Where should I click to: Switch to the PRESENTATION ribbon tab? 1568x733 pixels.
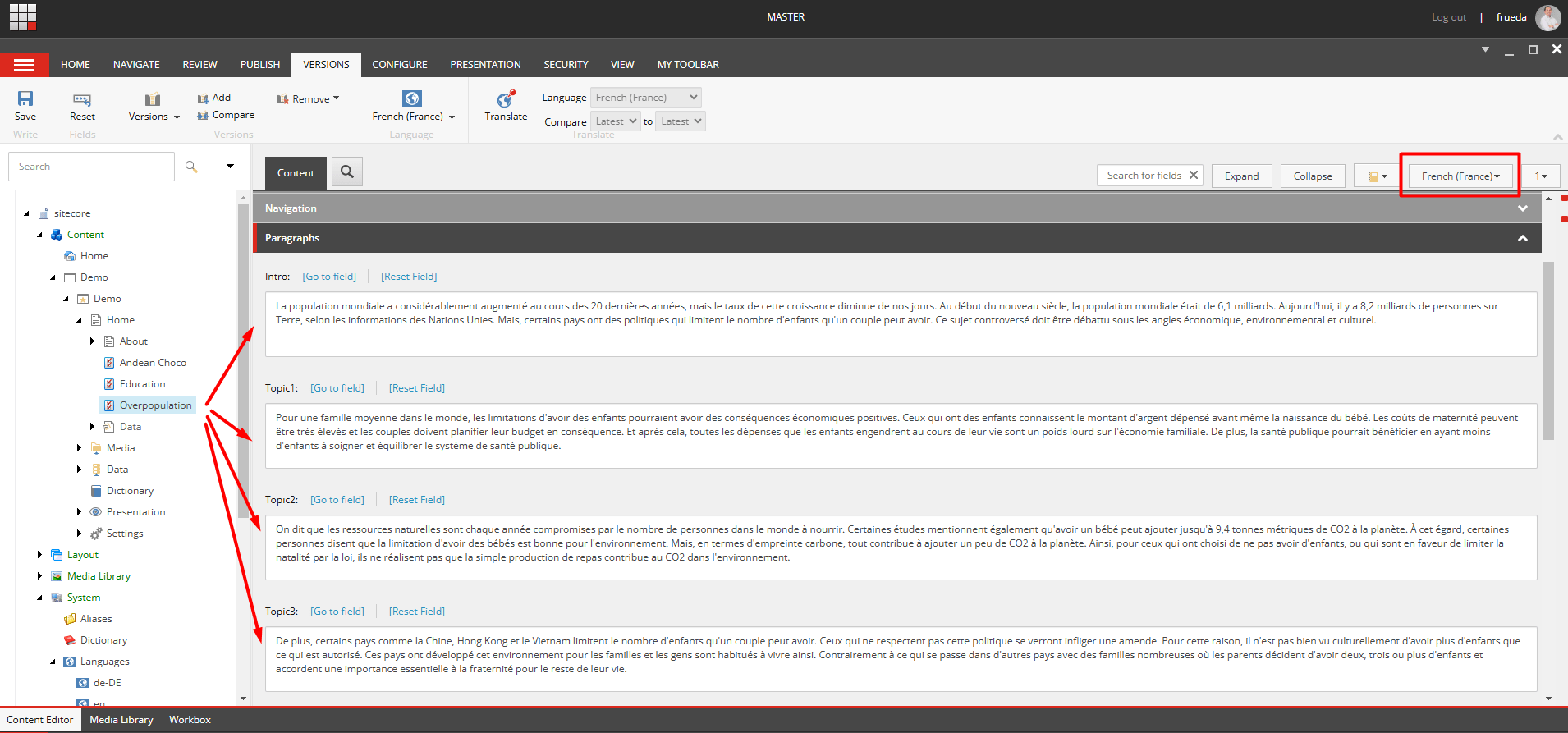(x=485, y=65)
